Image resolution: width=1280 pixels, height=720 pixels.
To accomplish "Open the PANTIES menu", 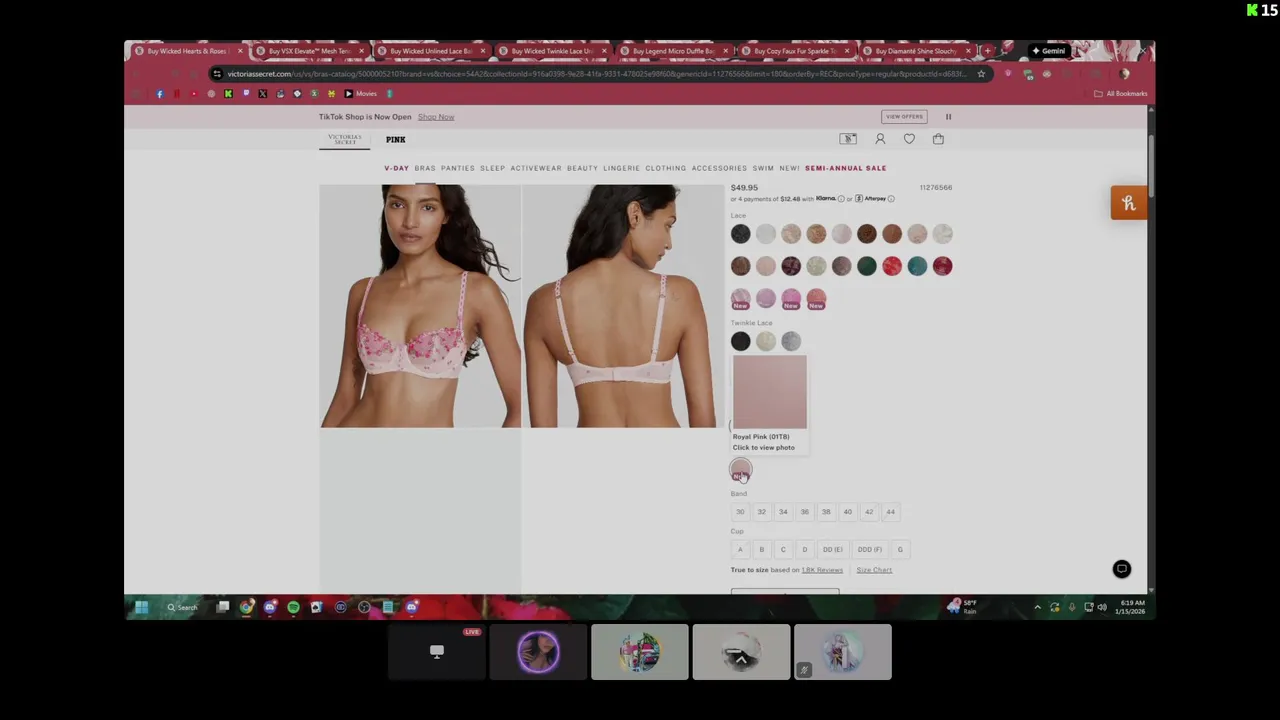I will [458, 168].
